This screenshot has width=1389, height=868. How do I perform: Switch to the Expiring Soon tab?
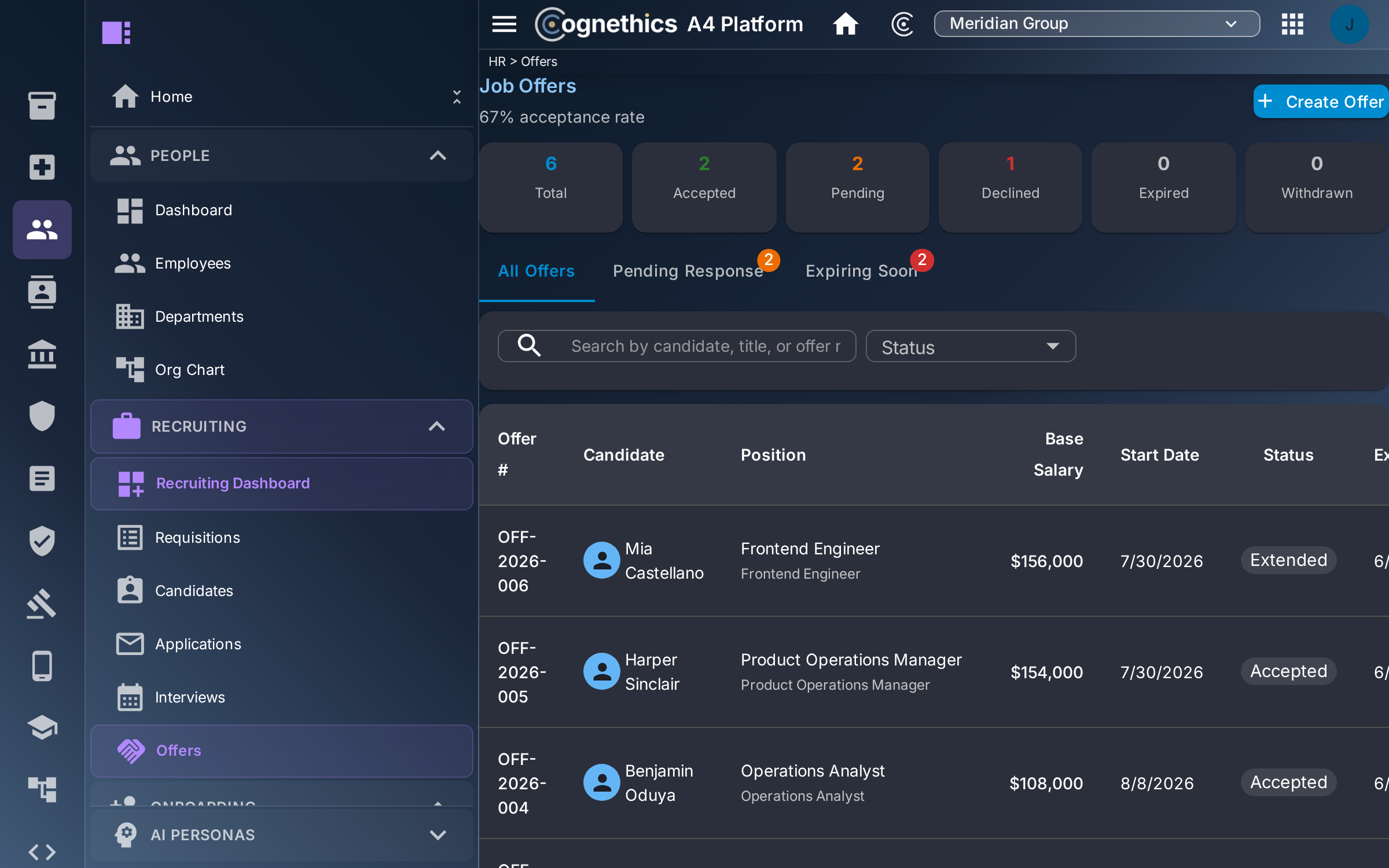[x=861, y=271]
